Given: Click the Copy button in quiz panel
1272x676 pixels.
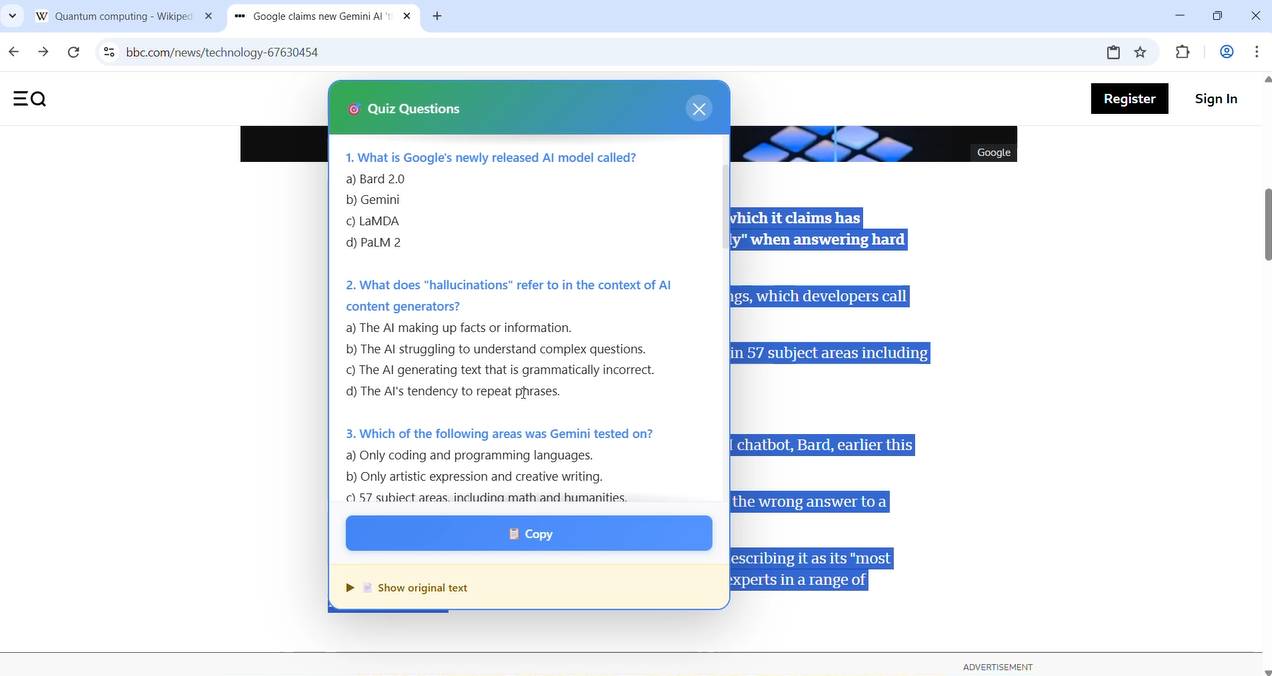Looking at the screenshot, I should (529, 534).
